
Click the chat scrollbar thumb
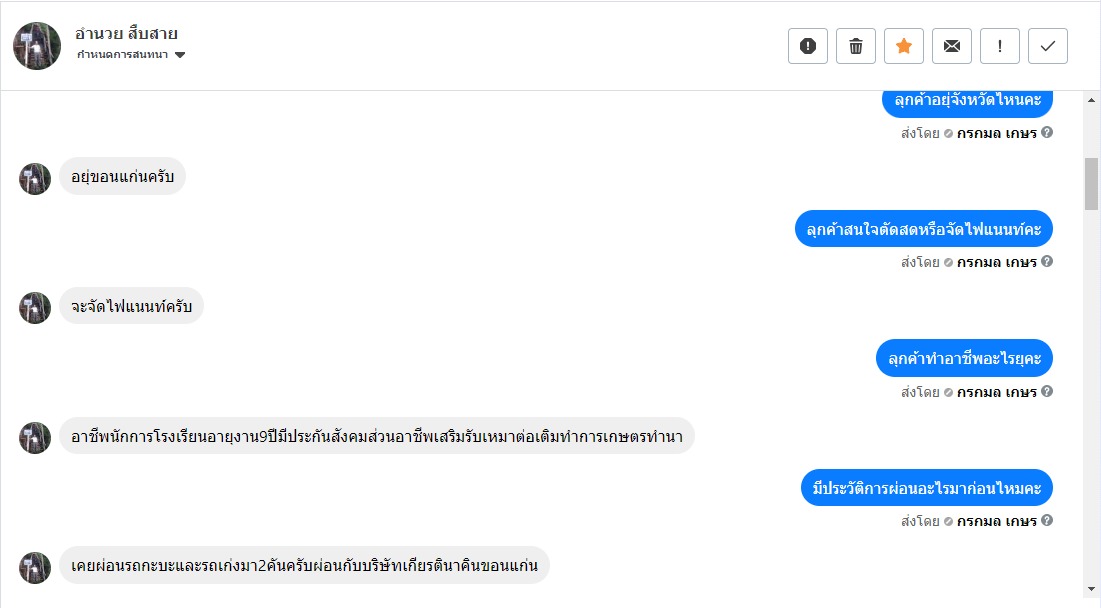(1091, 184)
